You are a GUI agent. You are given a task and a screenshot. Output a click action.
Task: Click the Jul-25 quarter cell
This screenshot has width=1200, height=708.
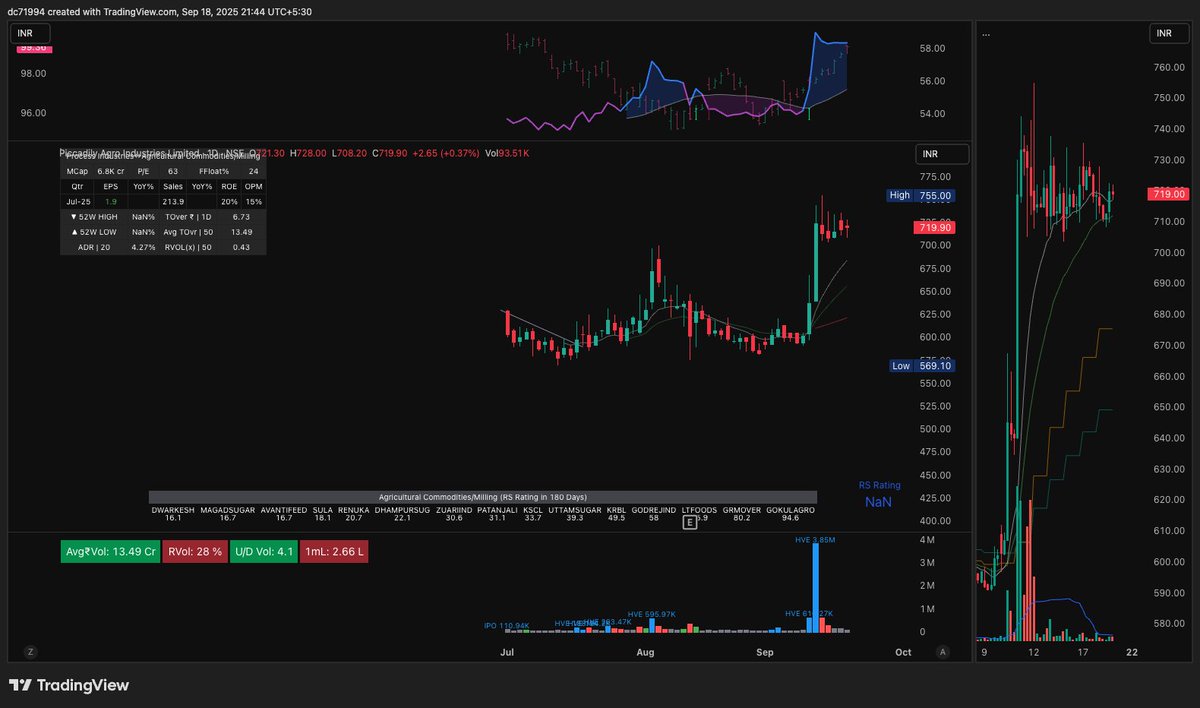(x=78, y=202)
